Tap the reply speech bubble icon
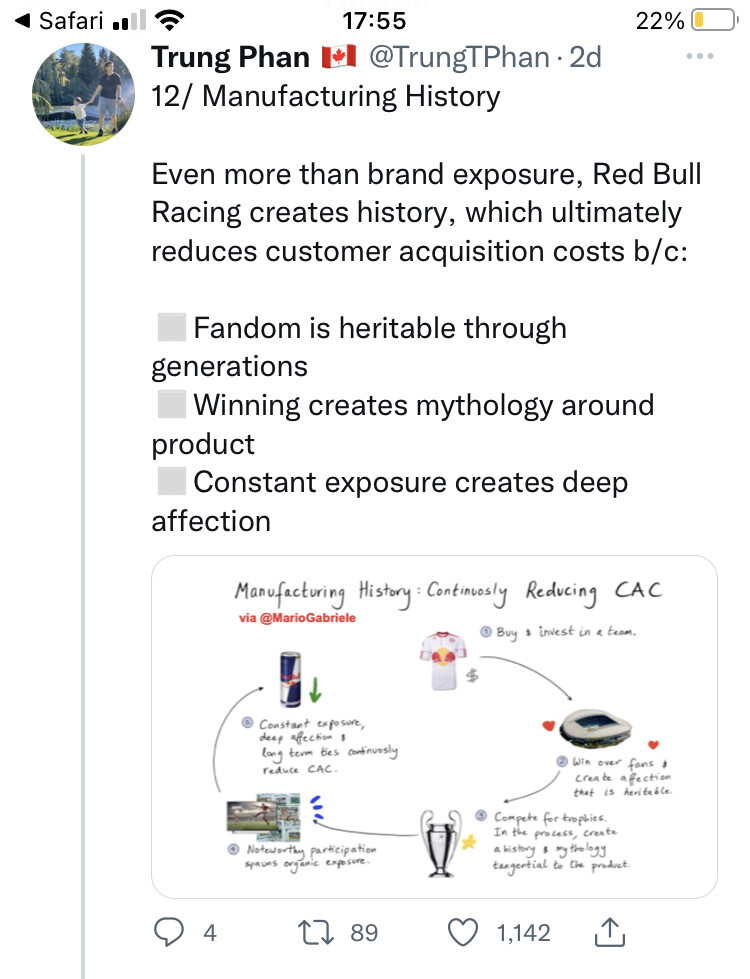The image size is (750, 979). pos(169,932)
